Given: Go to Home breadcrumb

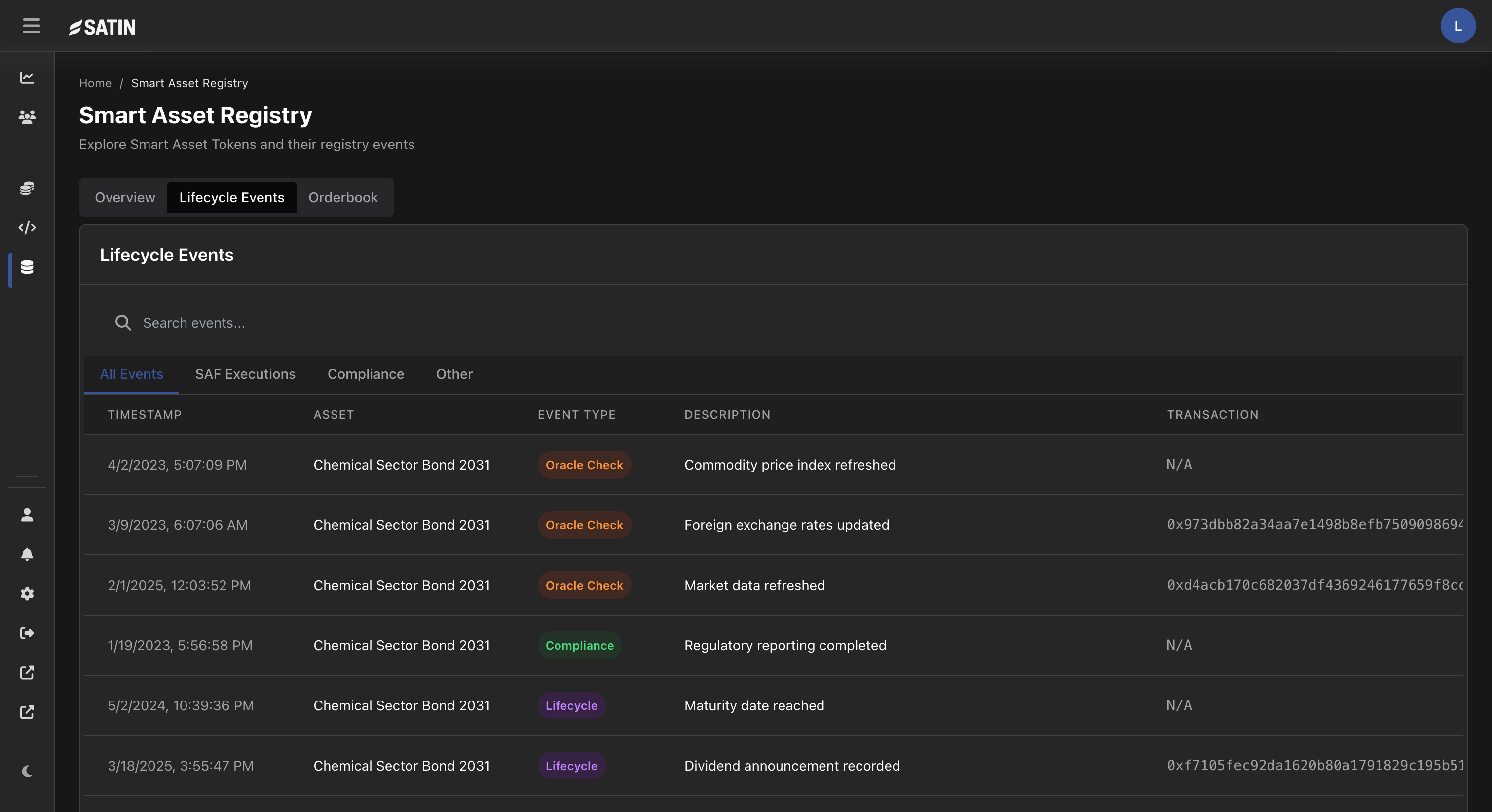Looking at the screenshot, I should (x=95, y=83).
